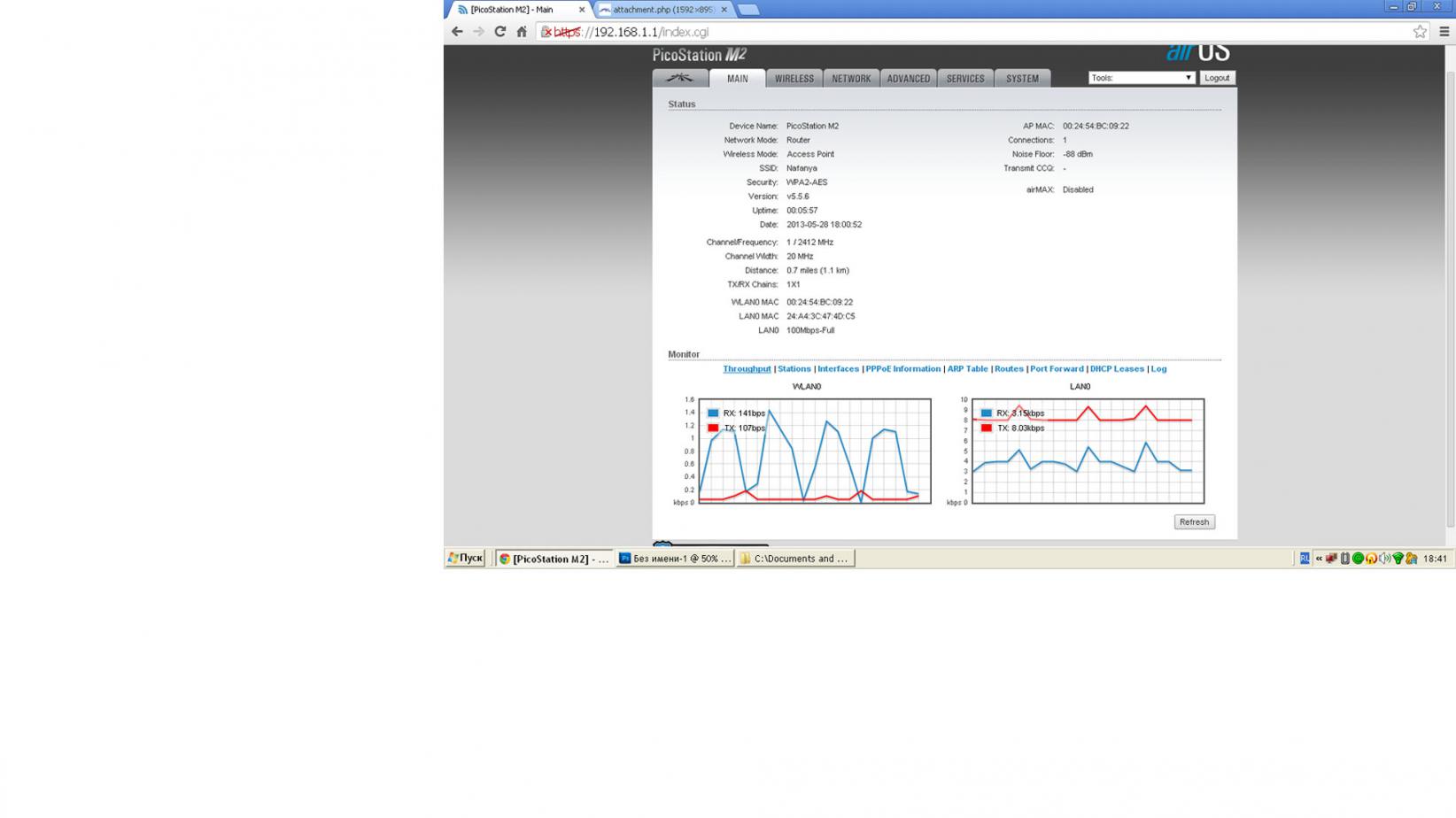Click the WLAN0 RX 141bps legend entry
Image resolution: width=1456 pixels, height=818 pixels.
click(736, 413)
